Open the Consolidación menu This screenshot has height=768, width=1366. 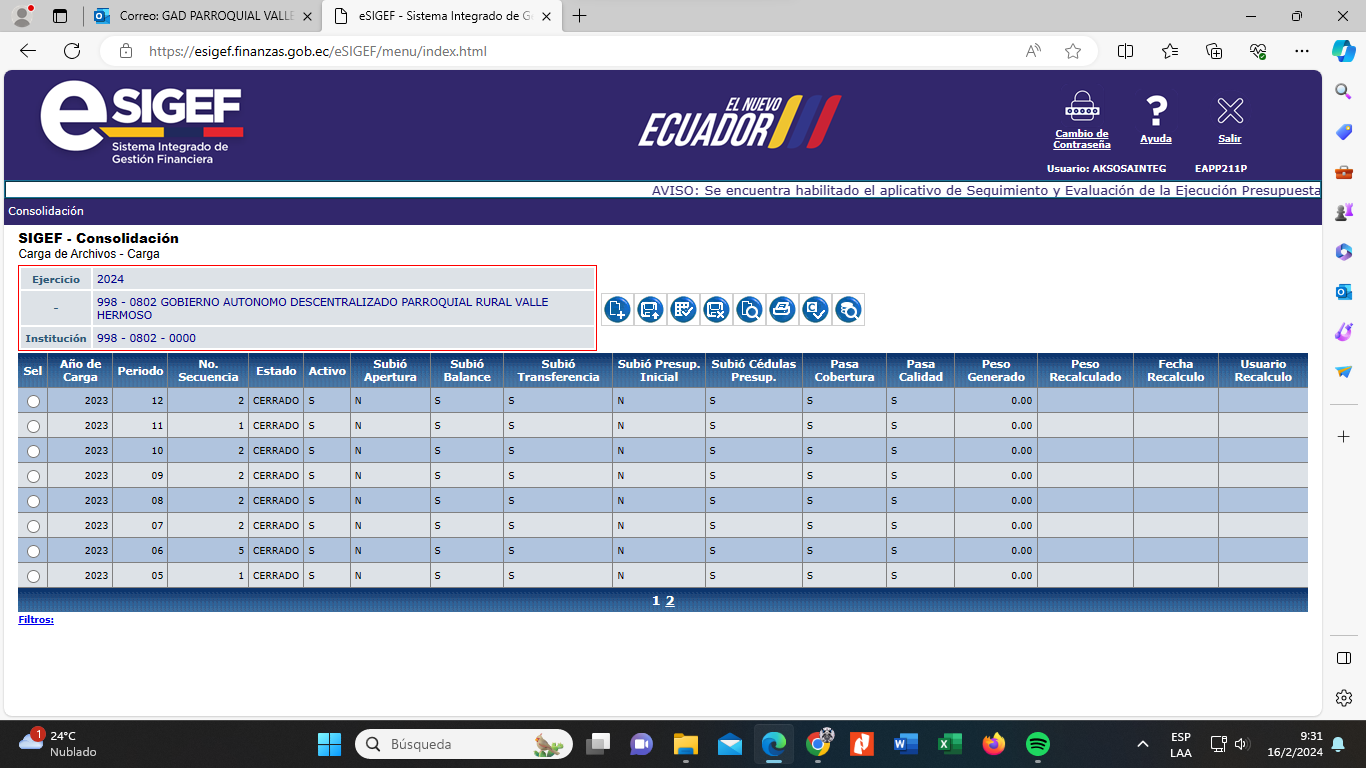[x=46, y=211]
